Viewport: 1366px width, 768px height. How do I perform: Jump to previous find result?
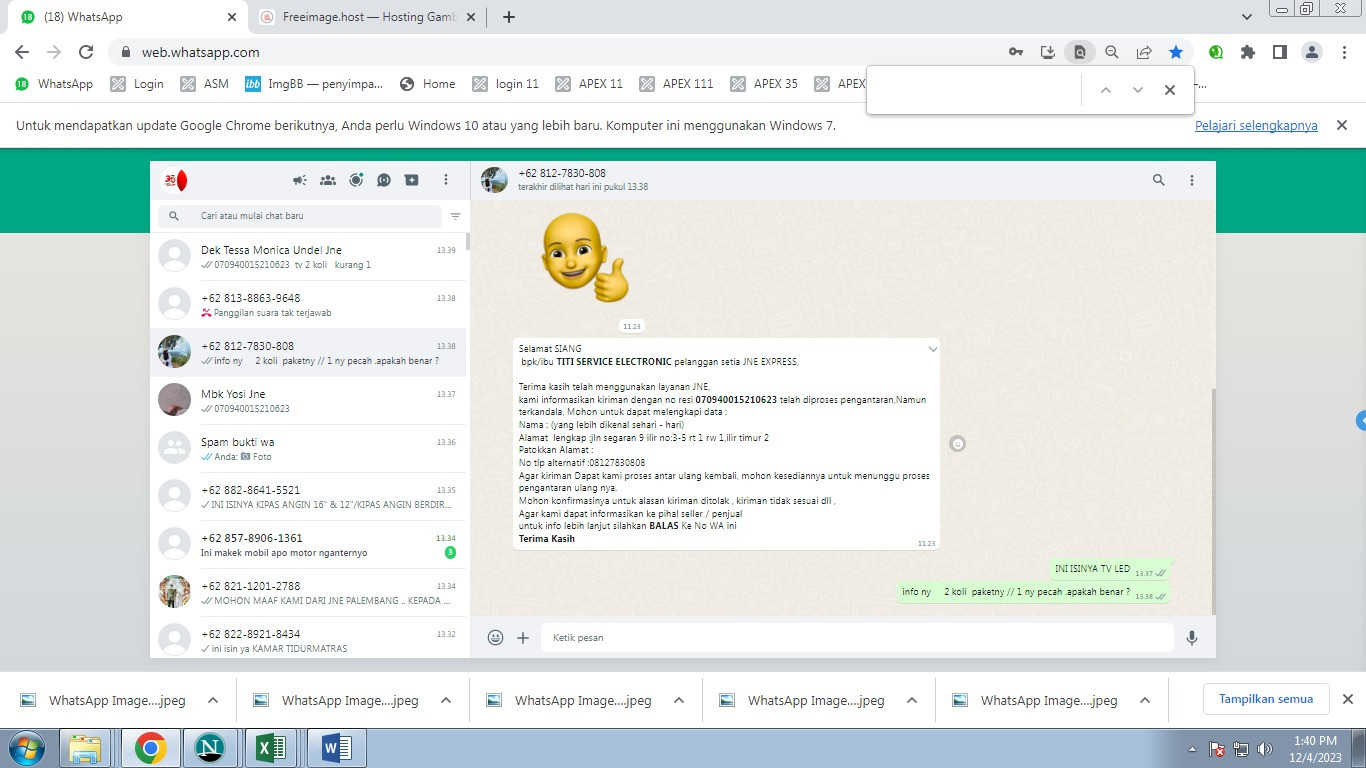click(x=1106, y=90)
